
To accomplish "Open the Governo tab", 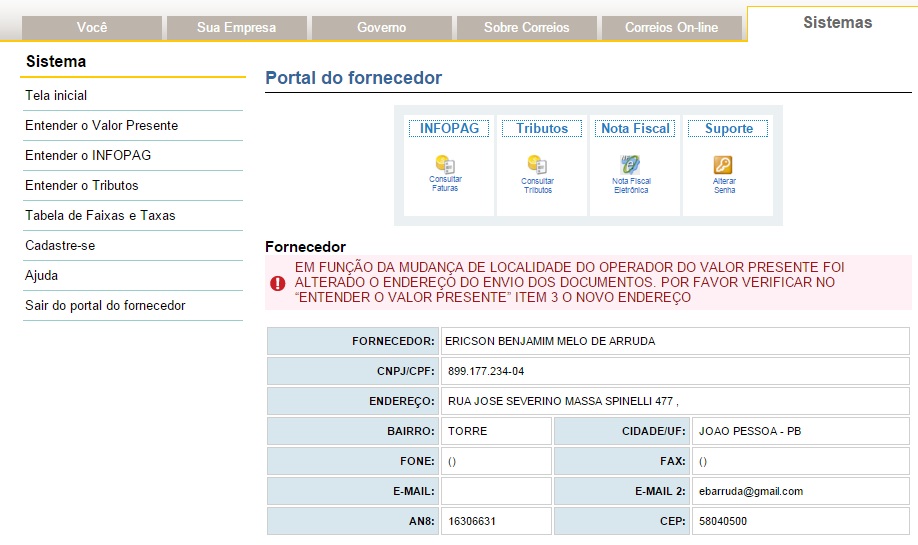I will 382,28.
